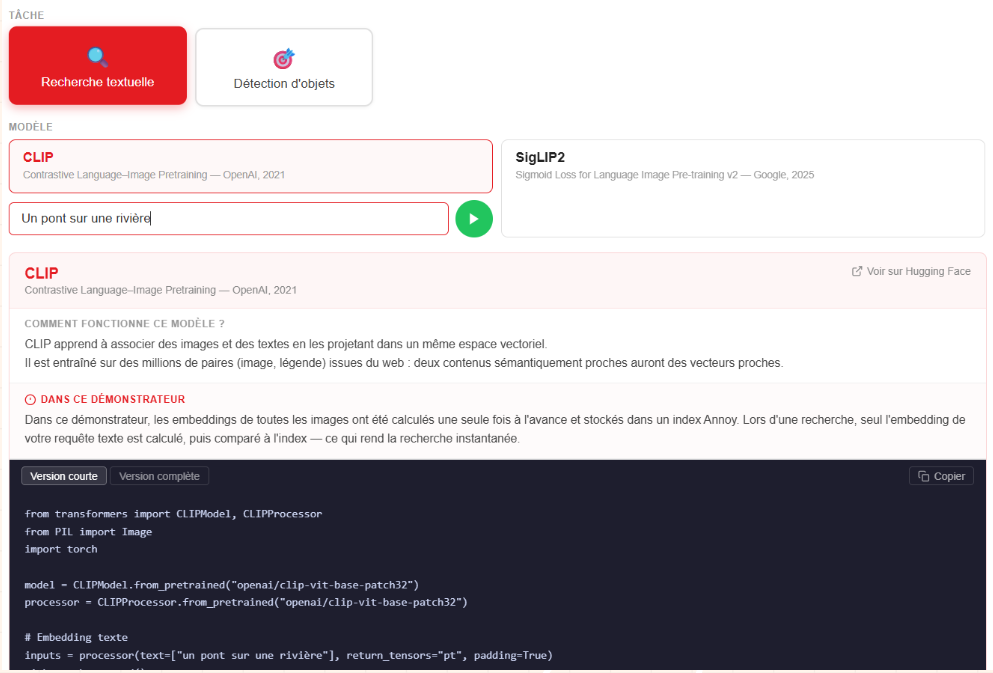Click the external link icon near Hugging Face
Image resolution: width=993 pixels, height=673 pixels.
pos(857,271)
